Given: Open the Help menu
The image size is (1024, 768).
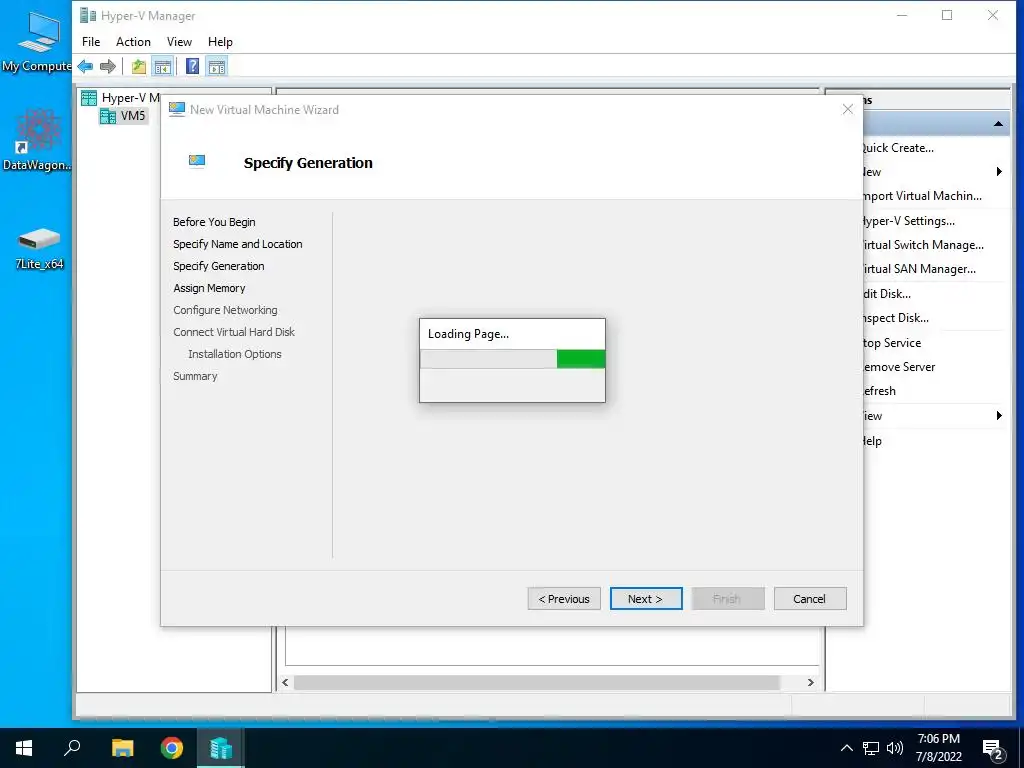Looking at the screenshot, I should click(x=220, y=42).
